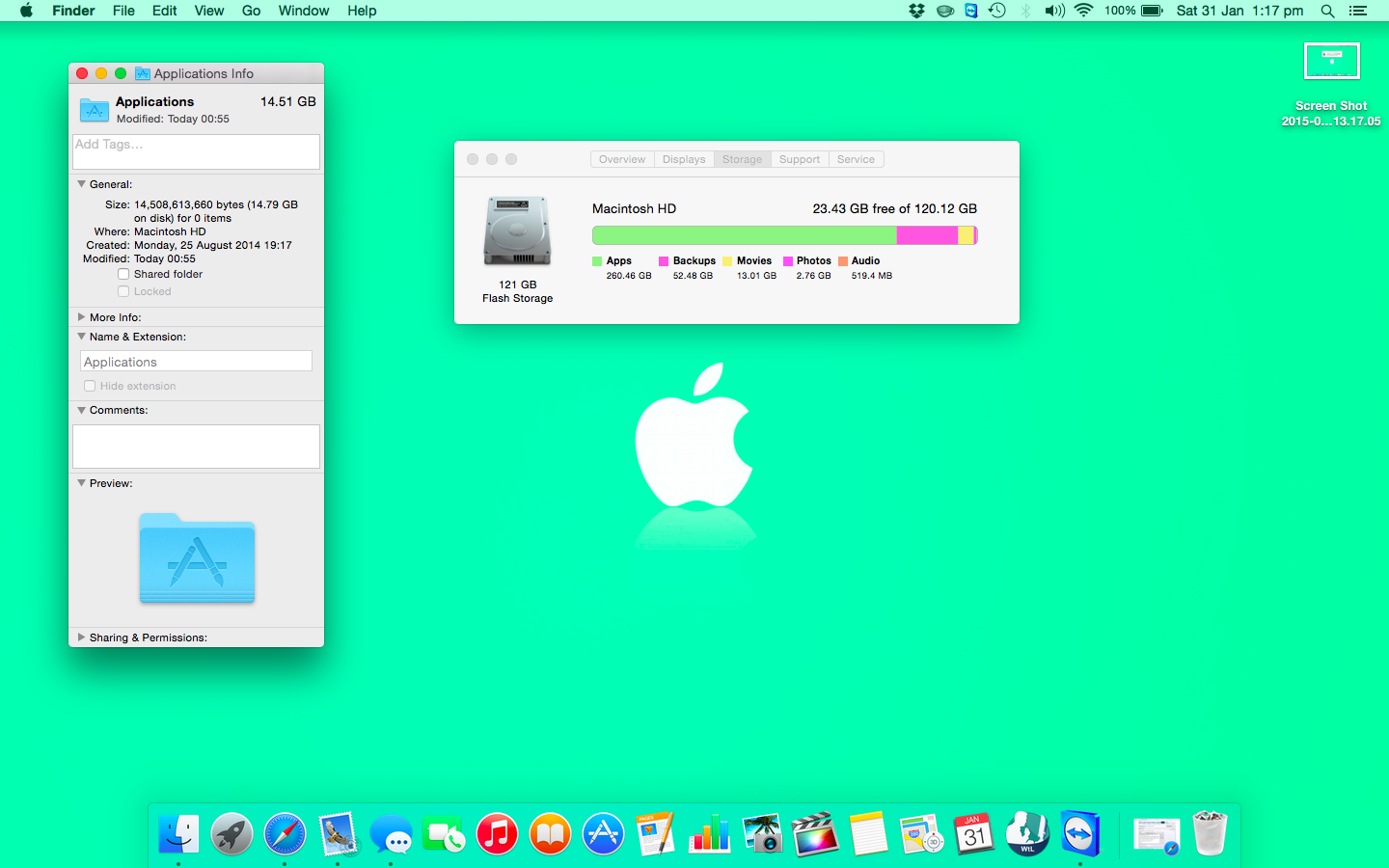
Task: Open the Support tab
Action: click(x=800, y=159)
